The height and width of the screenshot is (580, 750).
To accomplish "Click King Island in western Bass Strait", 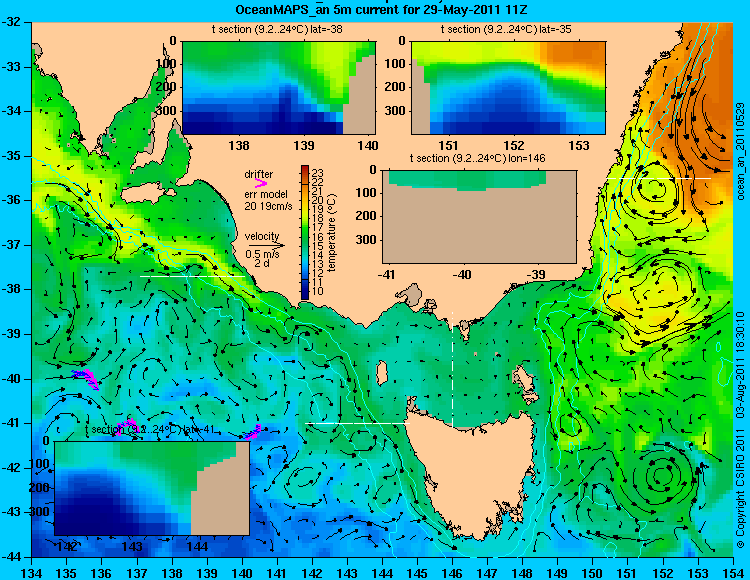I will pyautogui.click(x=382, y=371).
